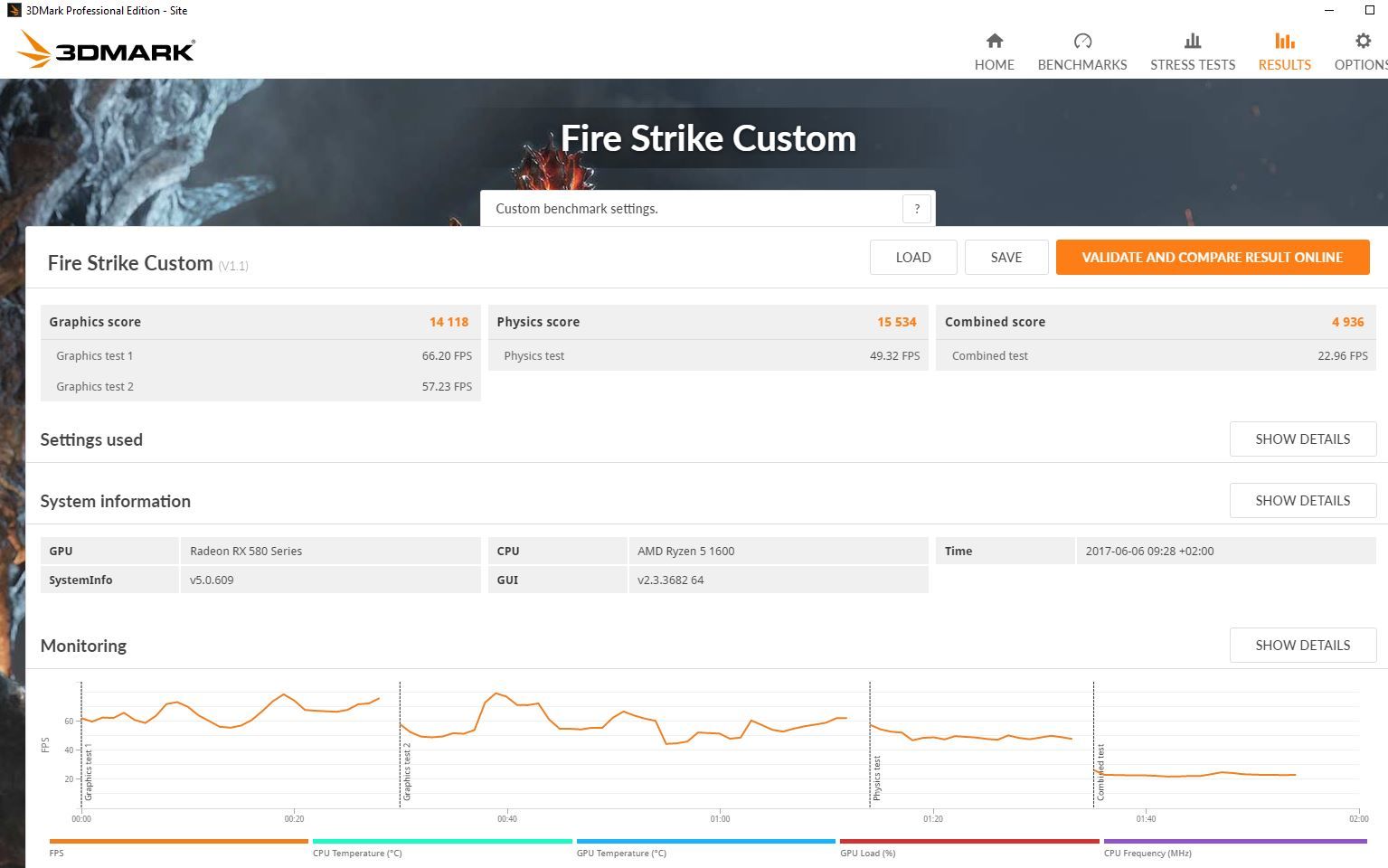Open the OPTIONS tab label
The width and height of the screenshot is (1388, 868).
[1361, 65]
